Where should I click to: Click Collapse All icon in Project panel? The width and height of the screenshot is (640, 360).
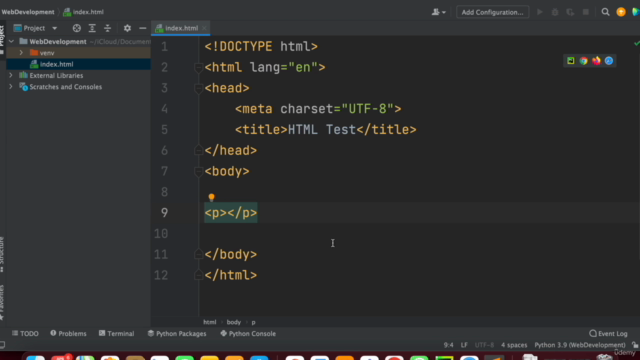pyautogui.click(x=108, y=28)
